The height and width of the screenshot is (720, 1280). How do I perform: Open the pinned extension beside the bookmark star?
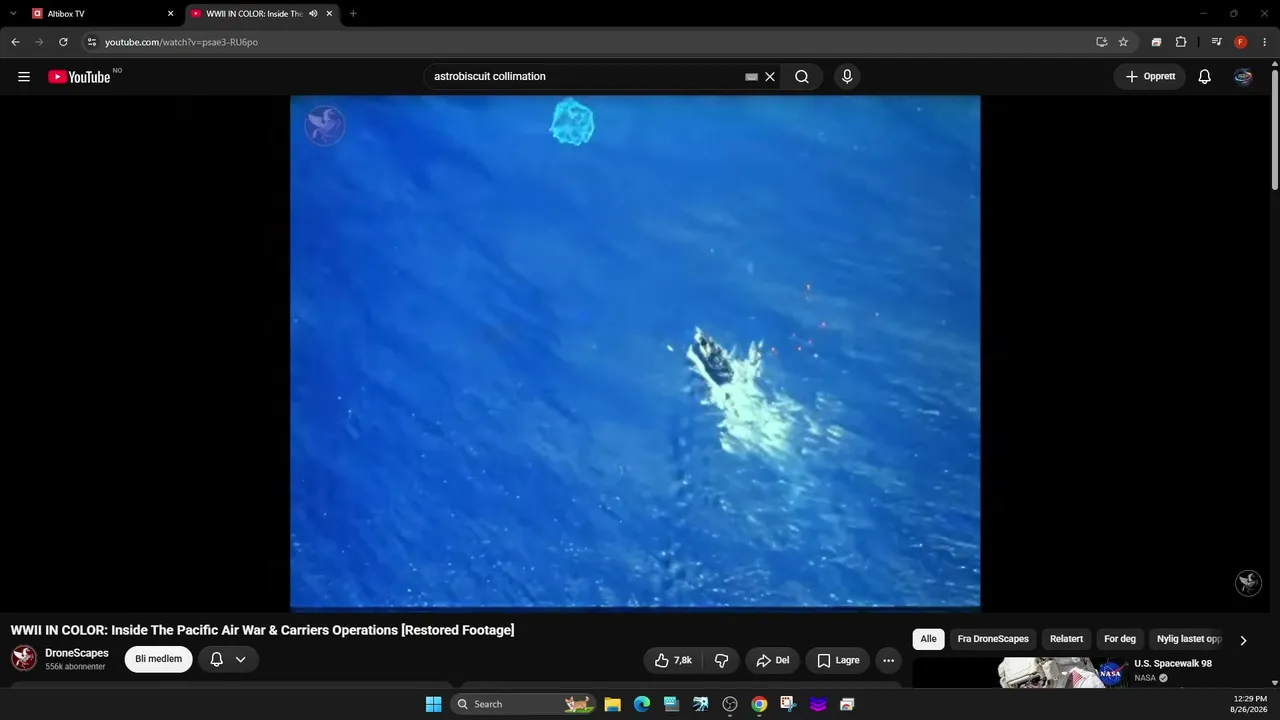[1156, 42]
